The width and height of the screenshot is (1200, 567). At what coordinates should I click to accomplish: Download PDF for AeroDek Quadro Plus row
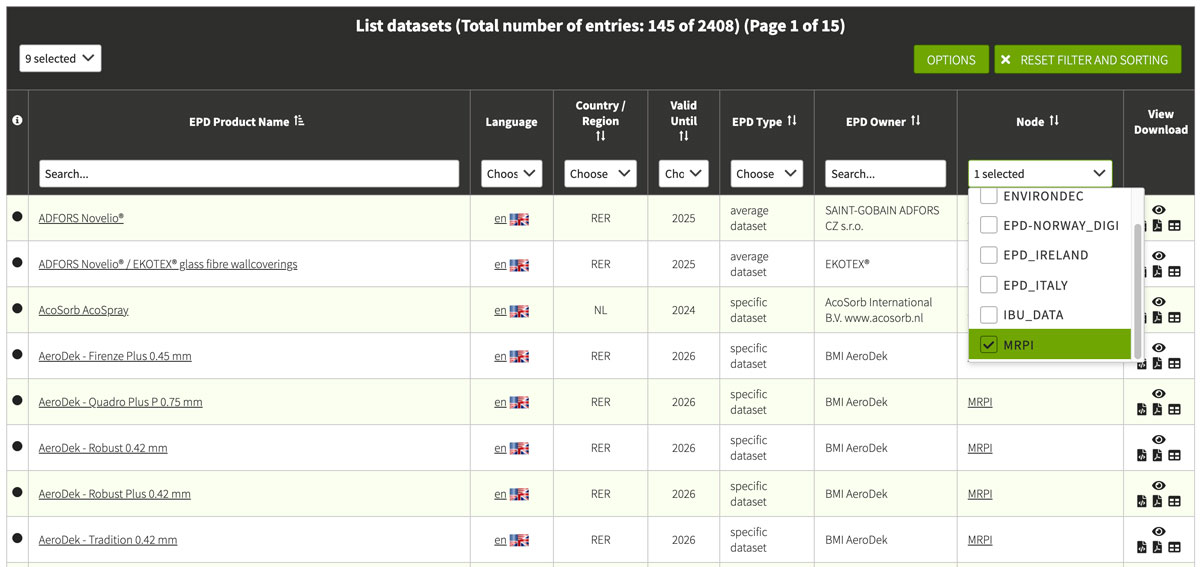tap(1158, 409)
